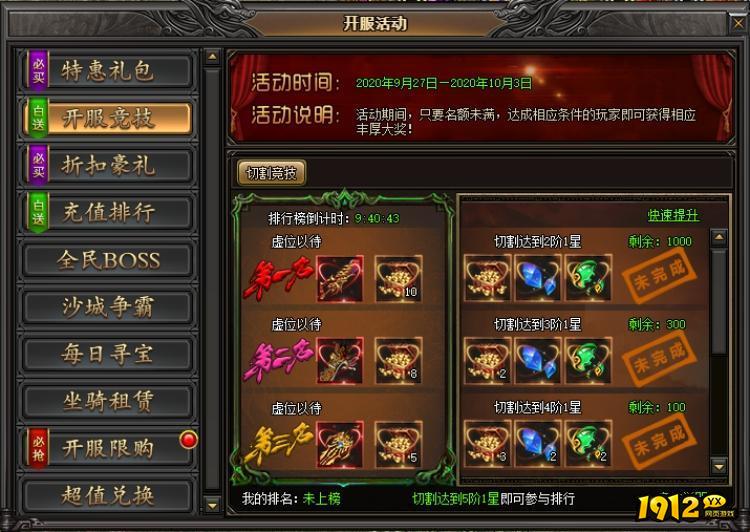Open the 全民BOSS activity button

[x=108, y=260]
